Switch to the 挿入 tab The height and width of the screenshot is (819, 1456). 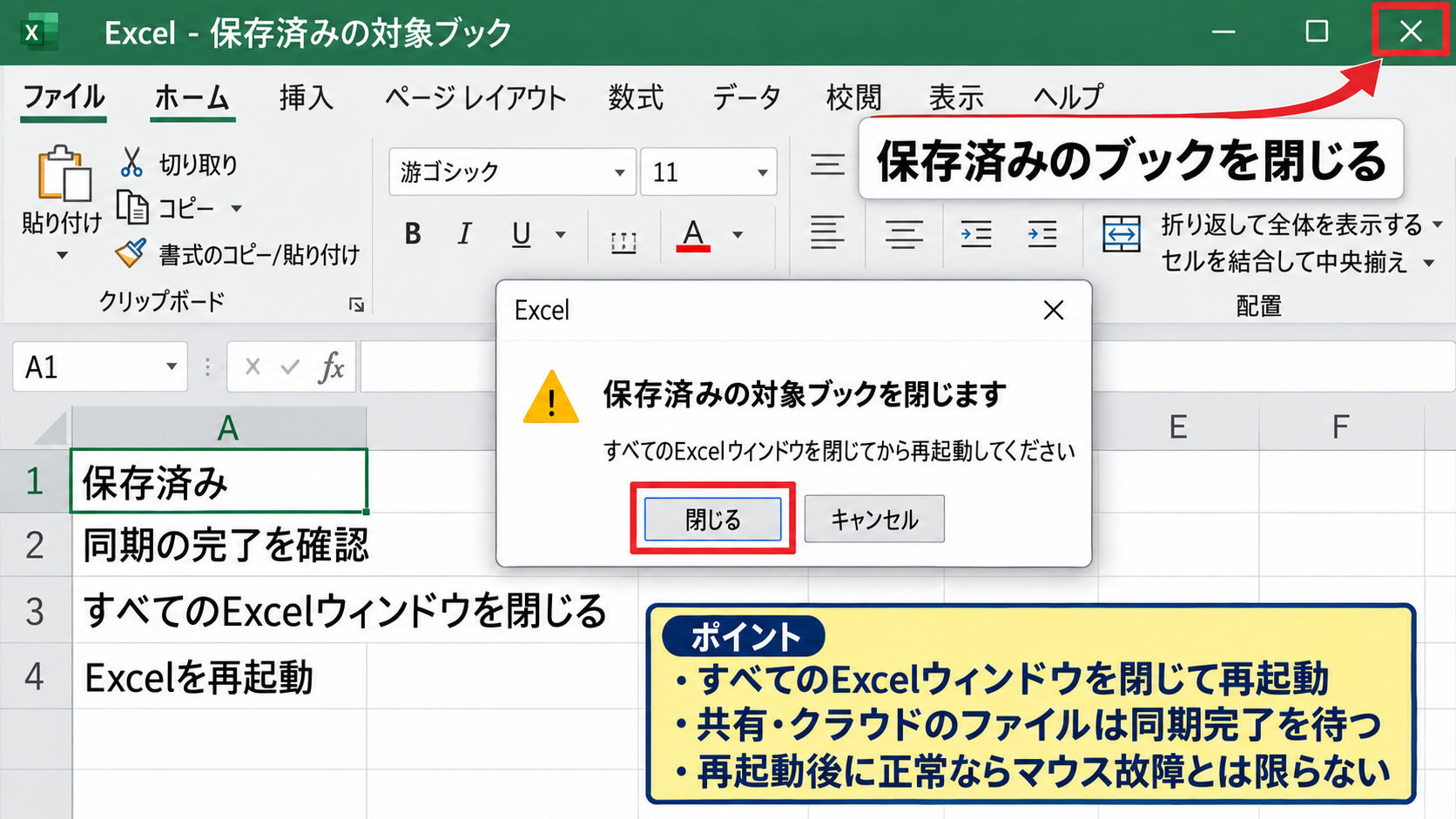pos(307,97)
